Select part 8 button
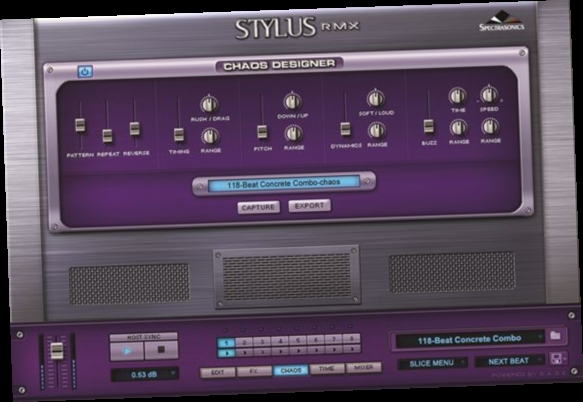 pyautogui.click(x=351, y=338)
